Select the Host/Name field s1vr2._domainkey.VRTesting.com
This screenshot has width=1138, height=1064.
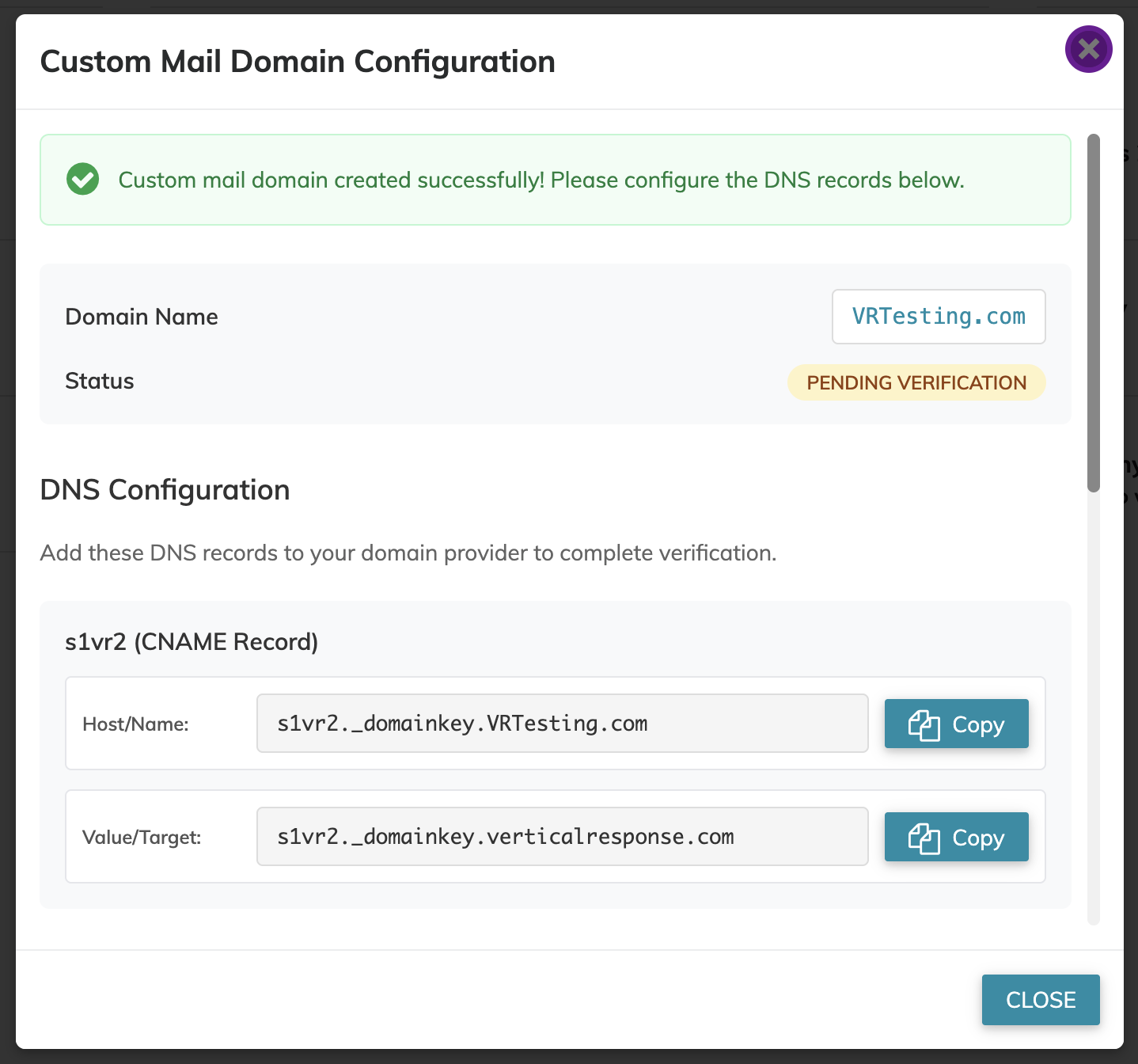coord(562,724)
